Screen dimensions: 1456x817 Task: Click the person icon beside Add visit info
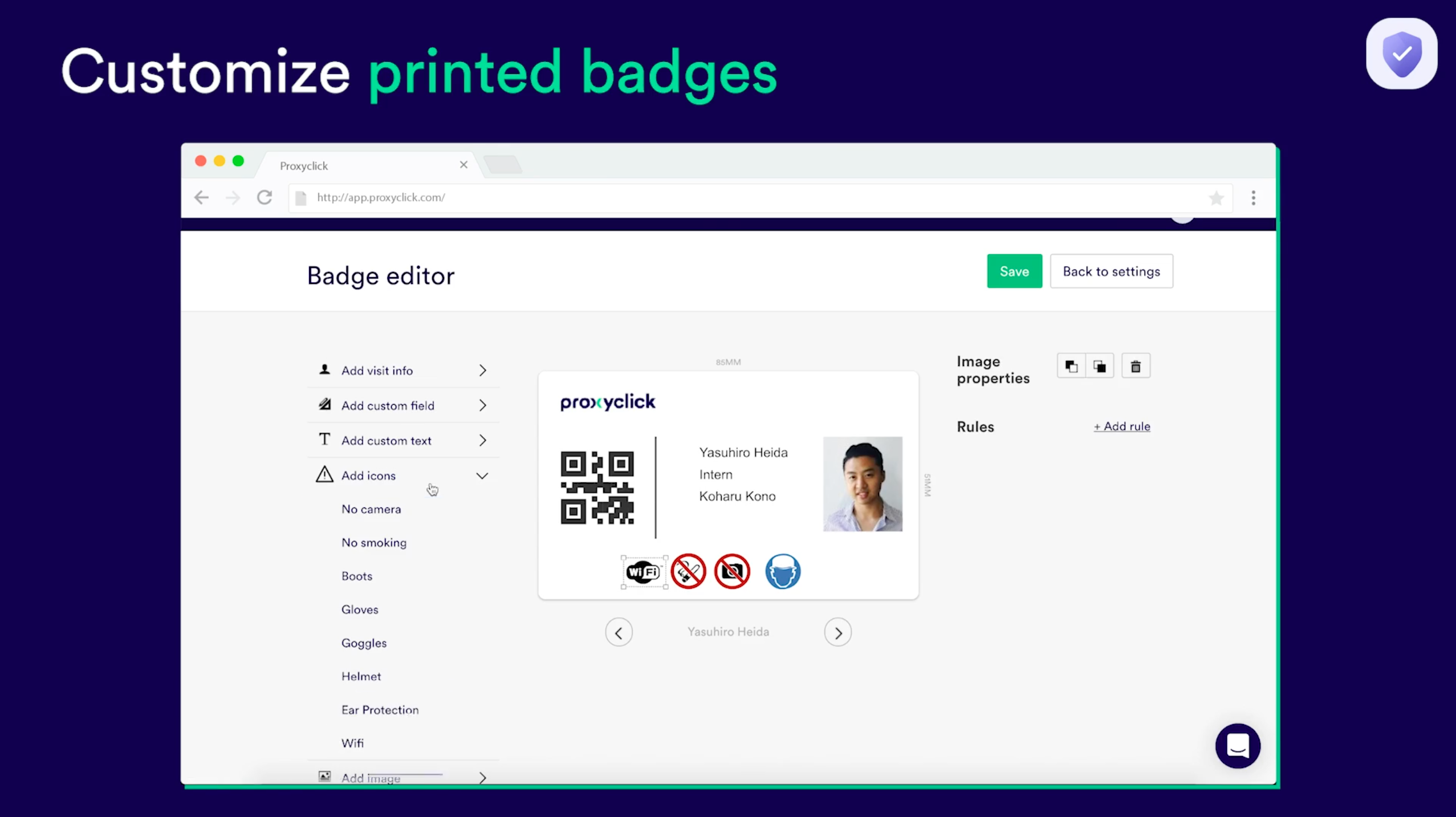click(324, 369)
